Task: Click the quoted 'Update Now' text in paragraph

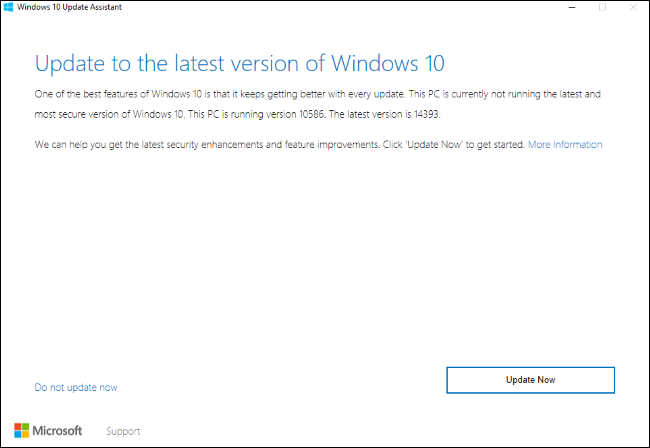Action: pos(434,144)
